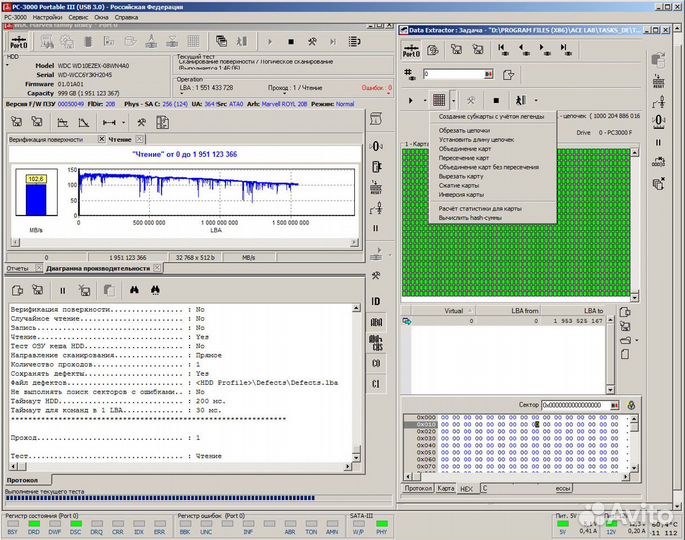Select Объединение карт menu item
This screenshot has height=540, width=685.
coord(465,149)
